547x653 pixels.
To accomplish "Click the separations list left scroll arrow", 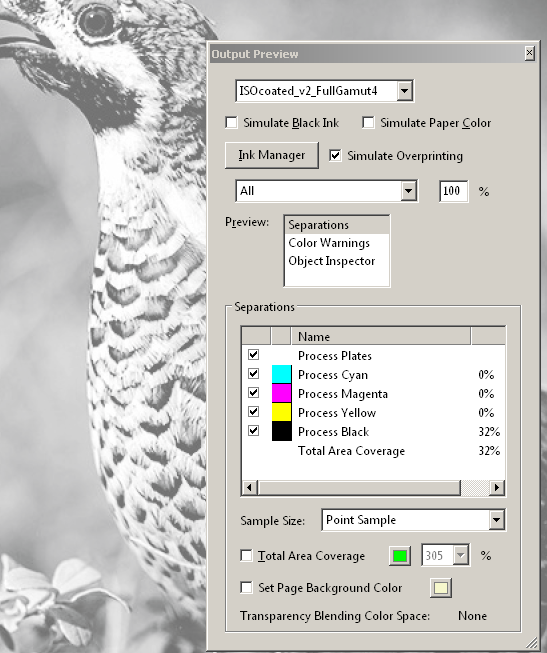I will coord(250,487).
